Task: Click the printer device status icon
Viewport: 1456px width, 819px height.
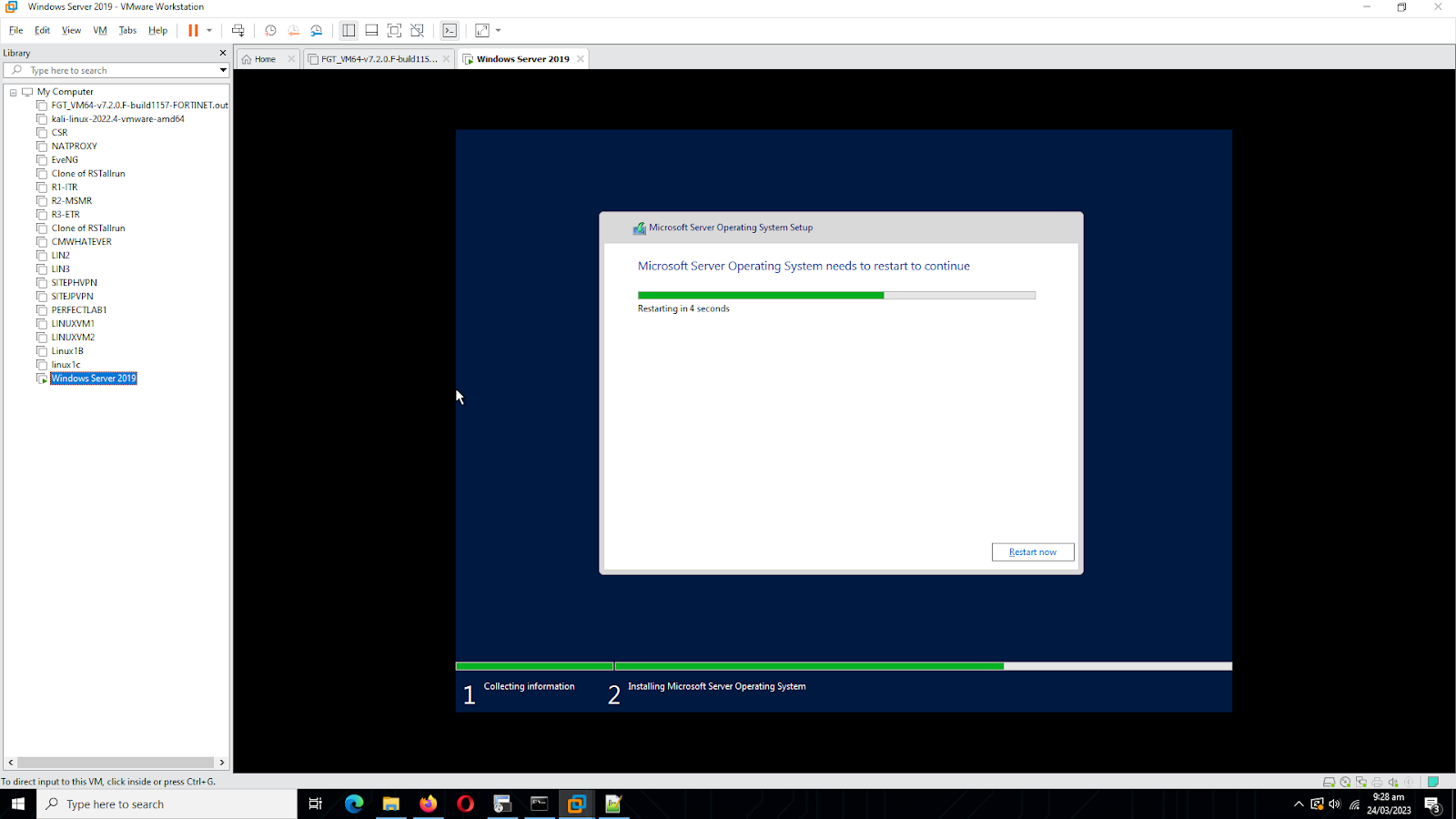Action: click(1377, 782)
